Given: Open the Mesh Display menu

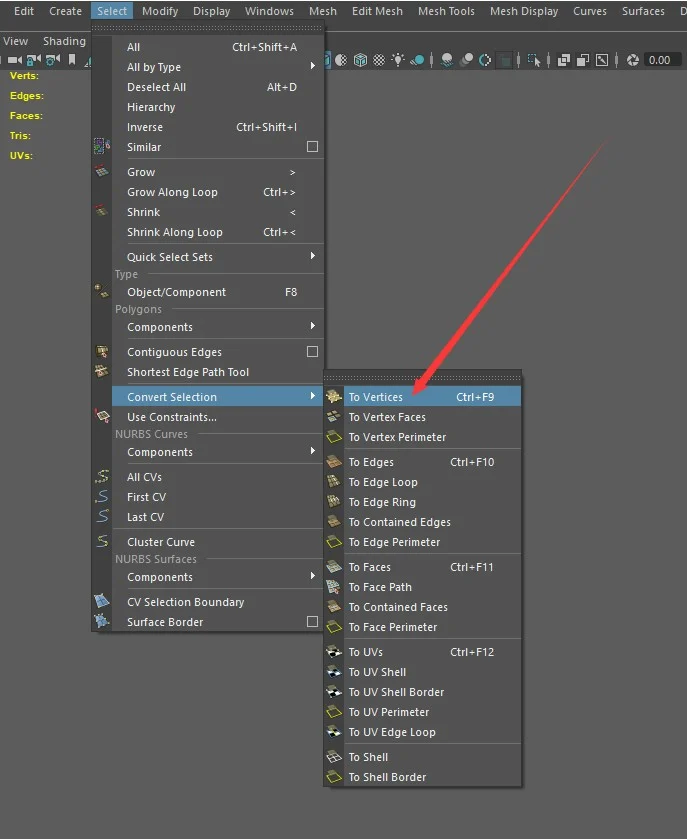Looking at the screenshot, I should [524, 11].
